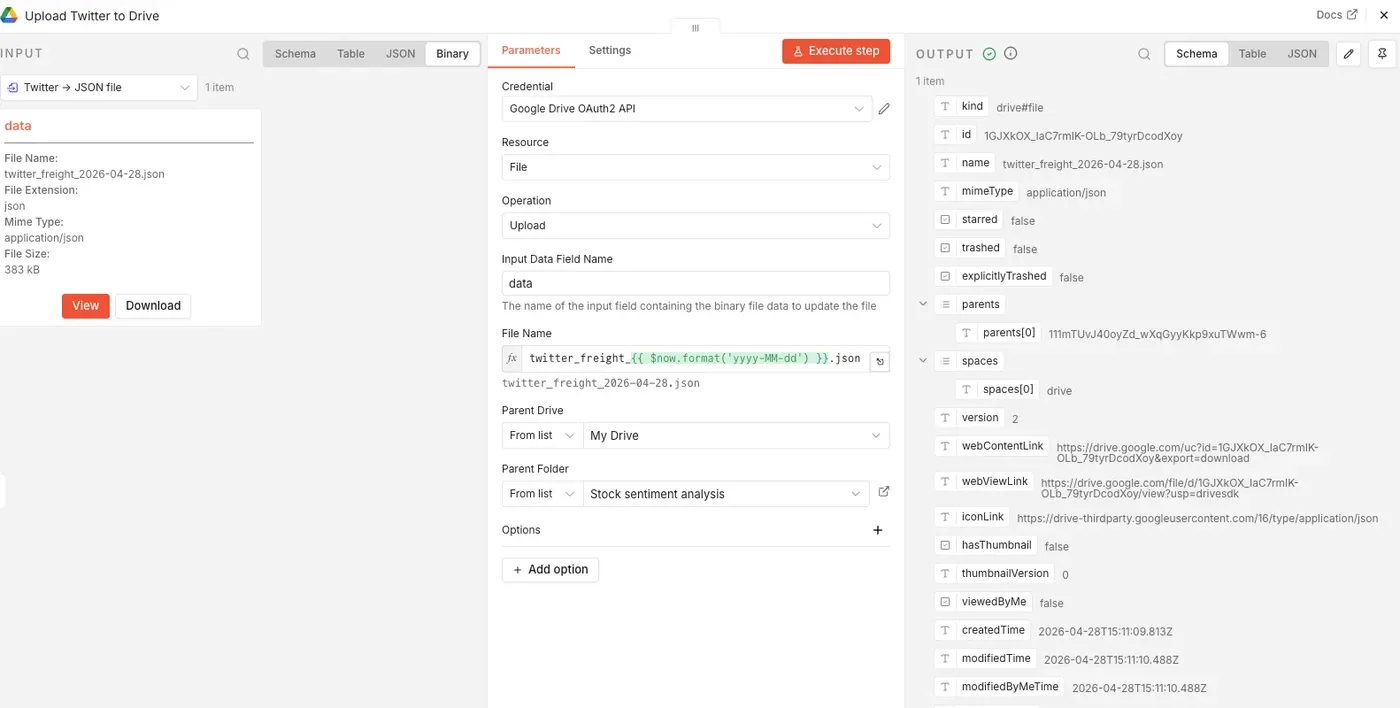Click the File Name expression field
The image size is (1400, 708).
coord(695,358)
